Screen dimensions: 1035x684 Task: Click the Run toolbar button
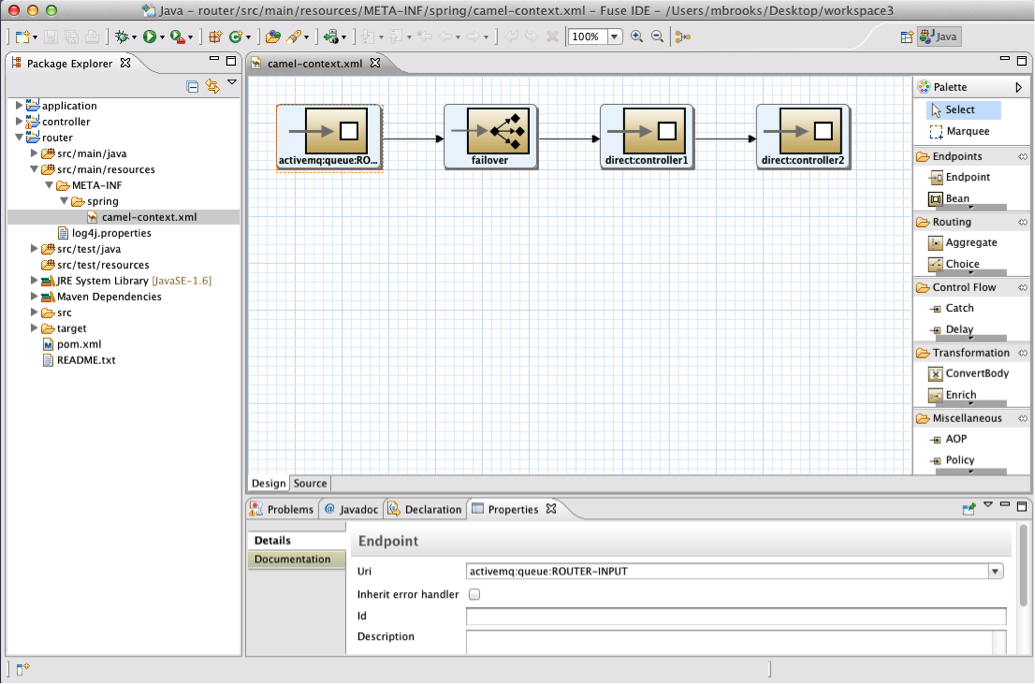[150, 37]
